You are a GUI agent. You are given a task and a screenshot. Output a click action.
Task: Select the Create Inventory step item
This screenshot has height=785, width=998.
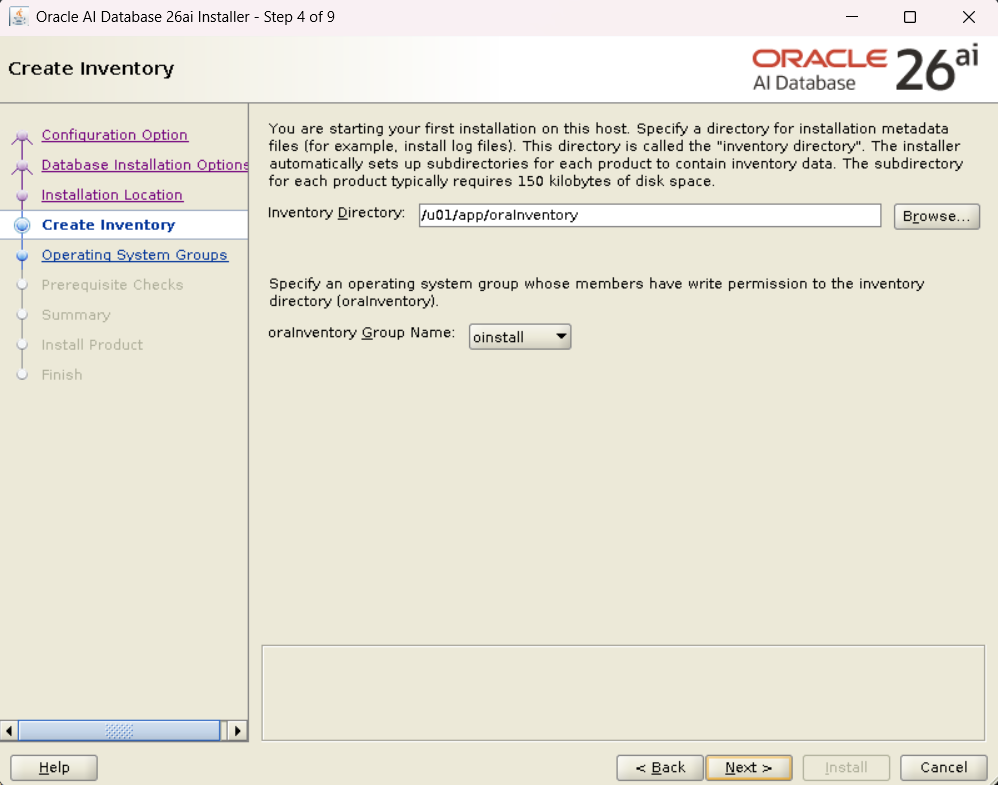[x=108, y=225]
